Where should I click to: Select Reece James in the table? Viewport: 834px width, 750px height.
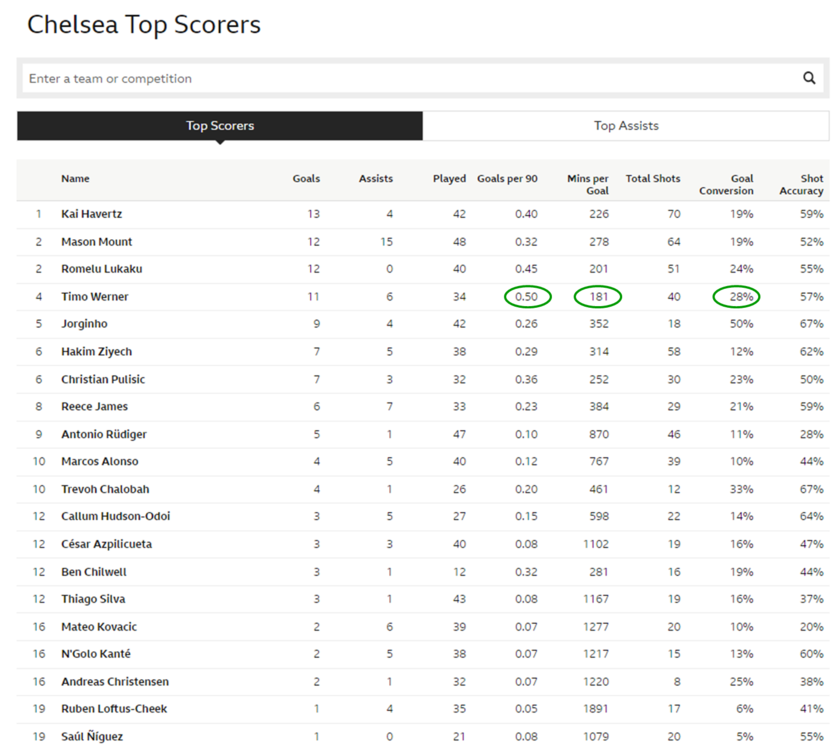pyautogui.click(x=94, y=406)
